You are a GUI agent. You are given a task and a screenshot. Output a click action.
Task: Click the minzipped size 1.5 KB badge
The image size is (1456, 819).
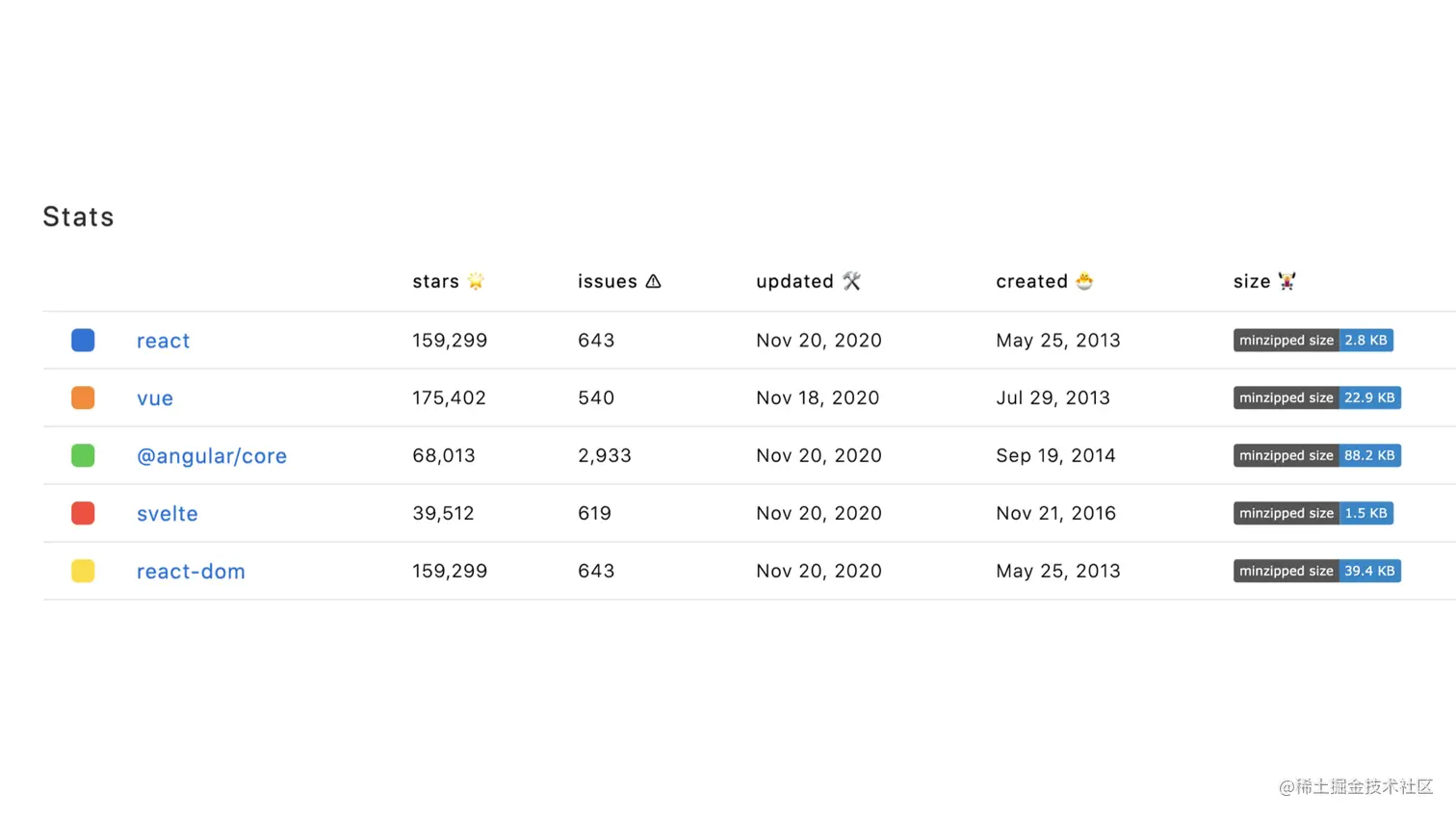[1313, 513]
